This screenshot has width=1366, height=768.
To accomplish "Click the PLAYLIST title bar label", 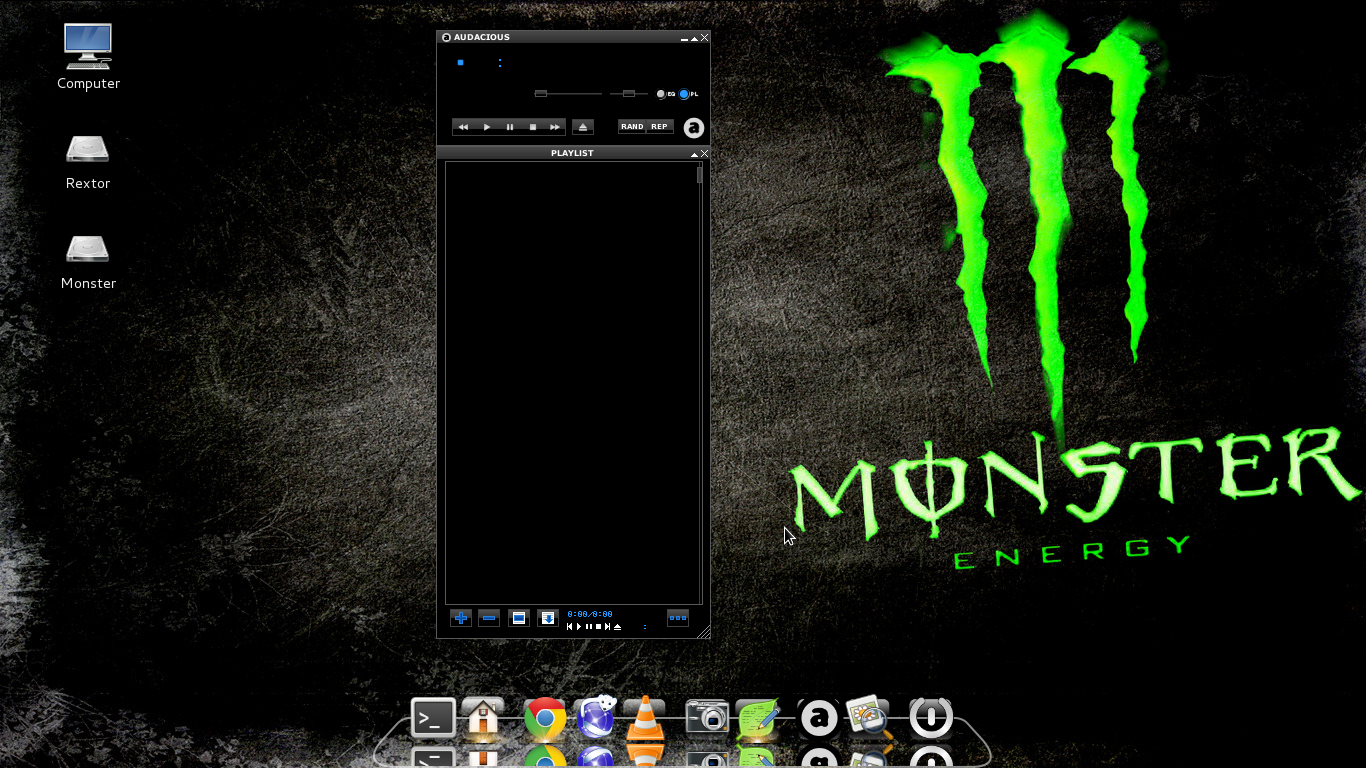I will (572, 154).
